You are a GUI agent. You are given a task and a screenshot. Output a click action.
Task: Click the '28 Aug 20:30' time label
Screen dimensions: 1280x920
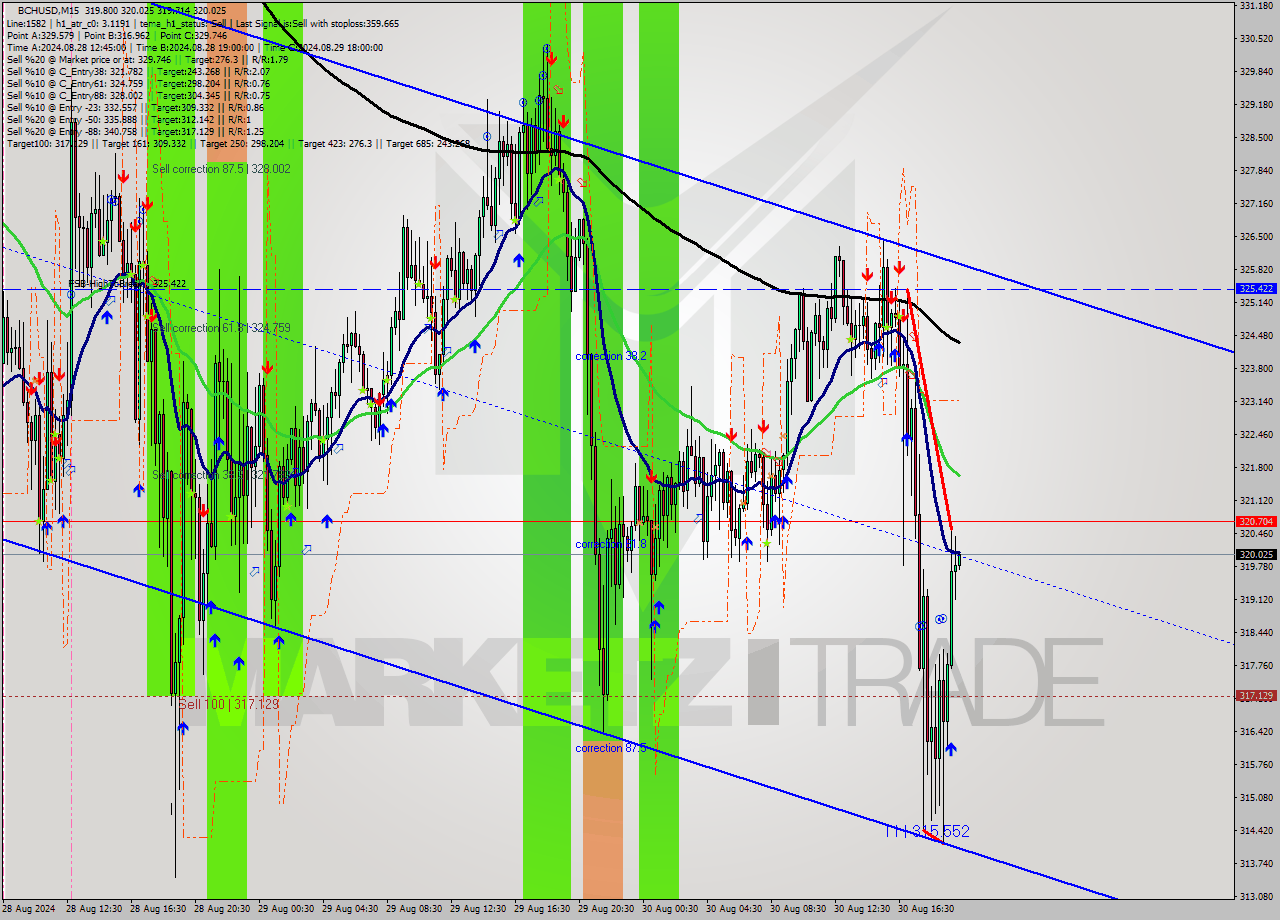(221, 909)
